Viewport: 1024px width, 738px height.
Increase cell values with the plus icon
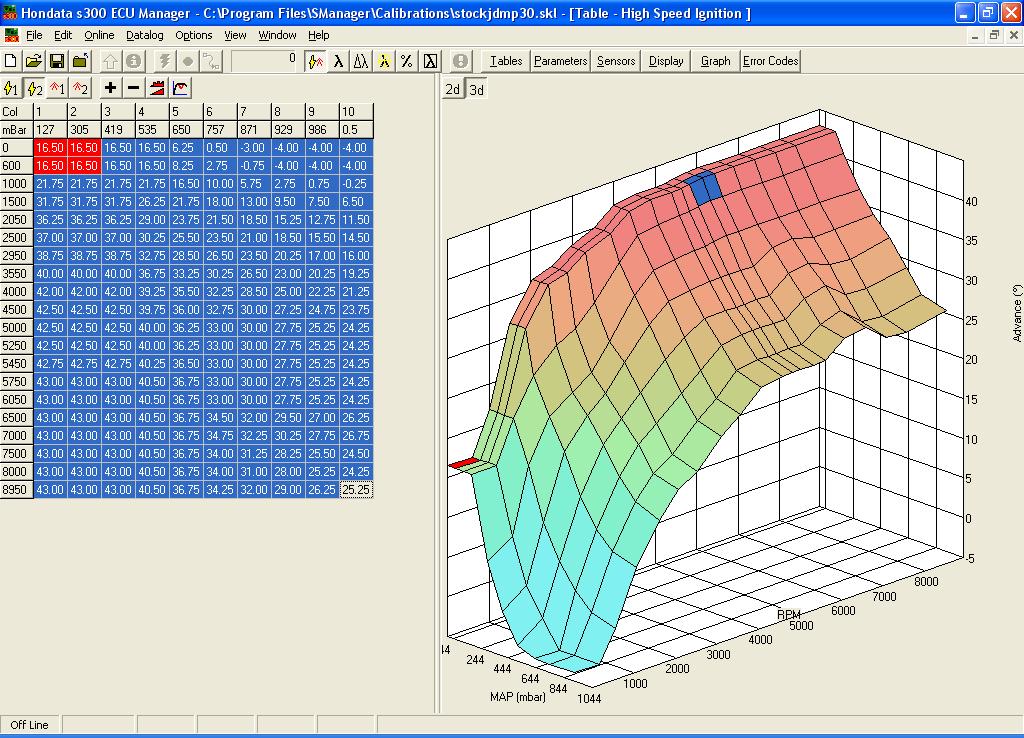point(110,88)
